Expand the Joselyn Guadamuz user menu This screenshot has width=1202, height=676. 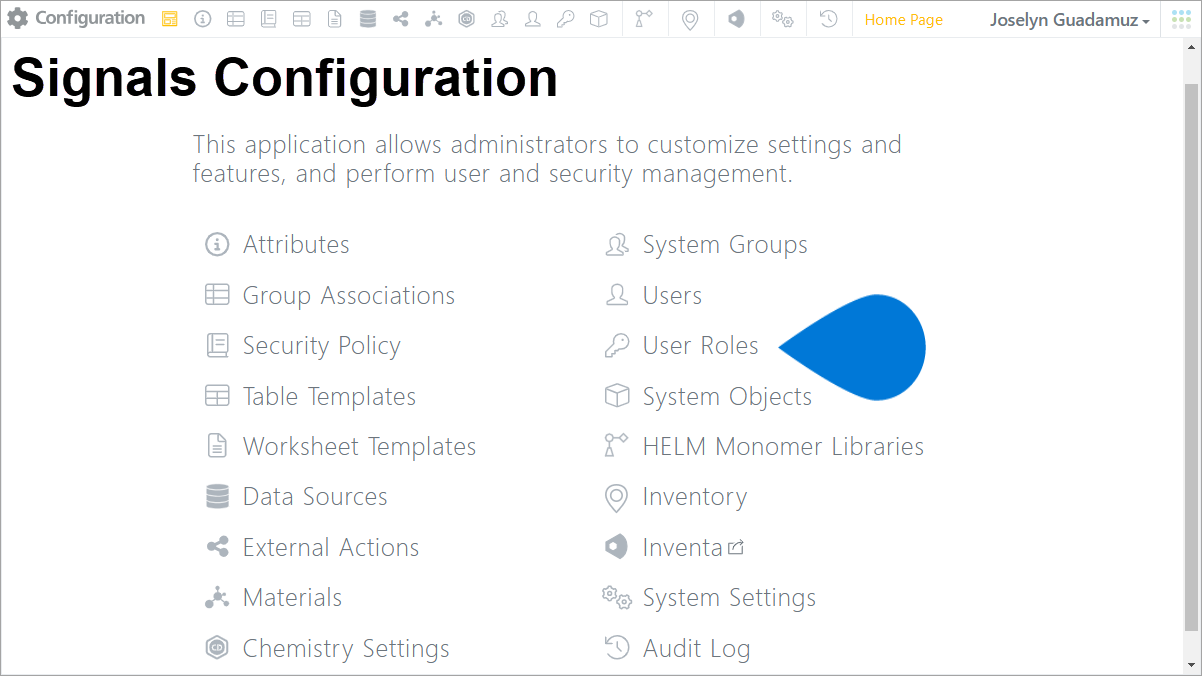[x=1069, y=20]
